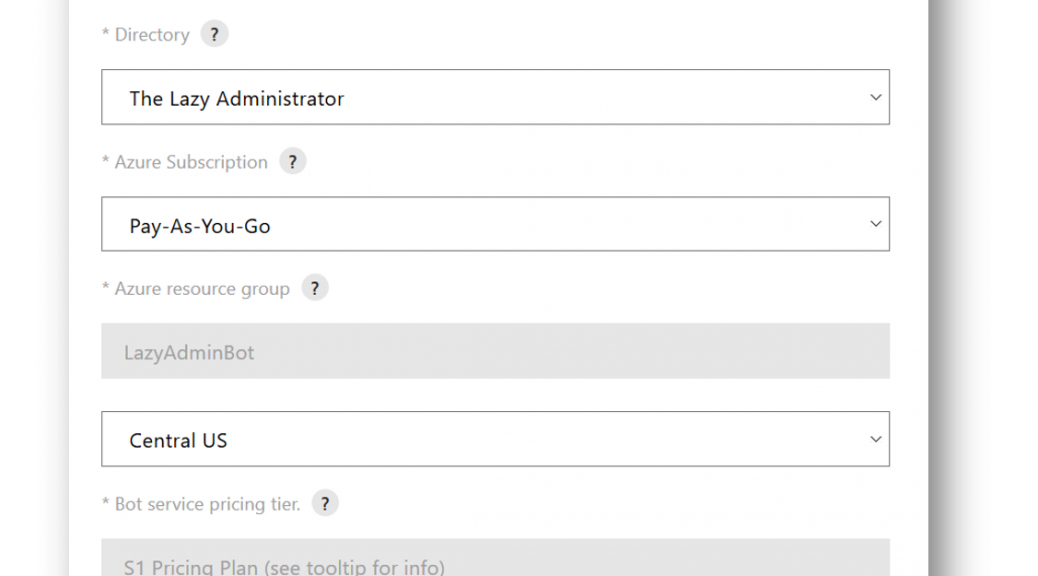The image size is (1038, 576).
Task: Open The Lazy Administrator directory combo box
Action: tap(495, 97)
